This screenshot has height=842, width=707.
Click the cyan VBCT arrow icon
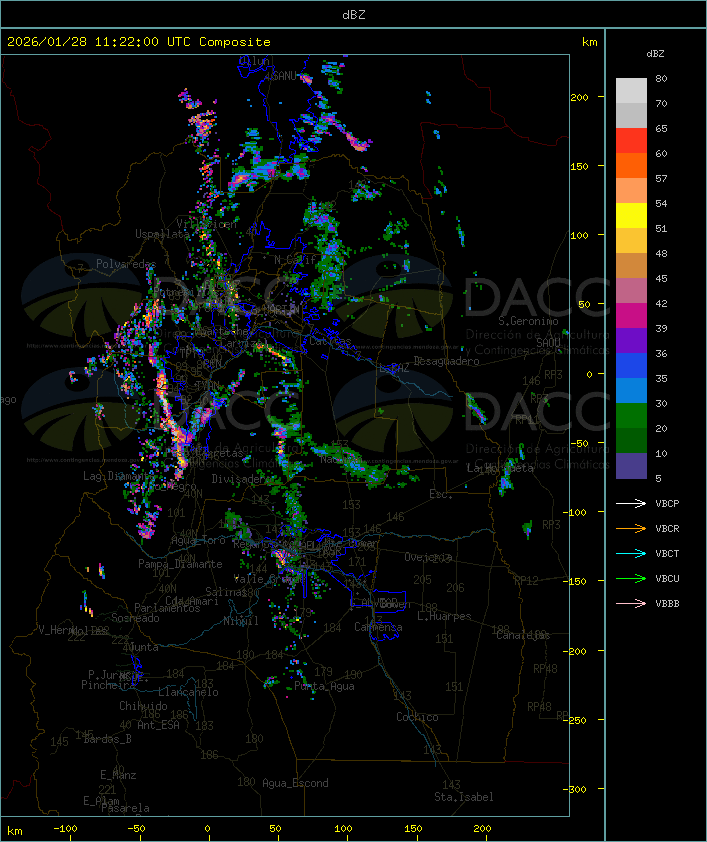[x=631, y=553]
